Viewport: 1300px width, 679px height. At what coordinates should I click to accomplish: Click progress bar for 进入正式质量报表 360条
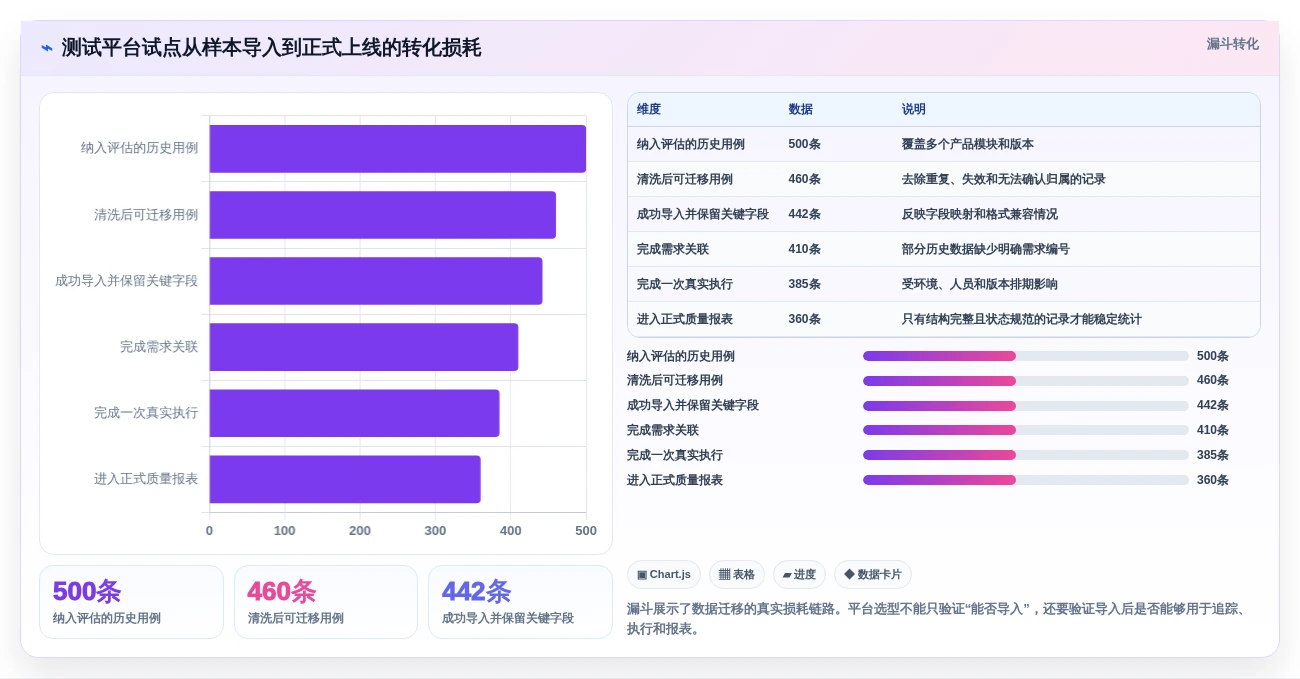tap(1026, 480)
